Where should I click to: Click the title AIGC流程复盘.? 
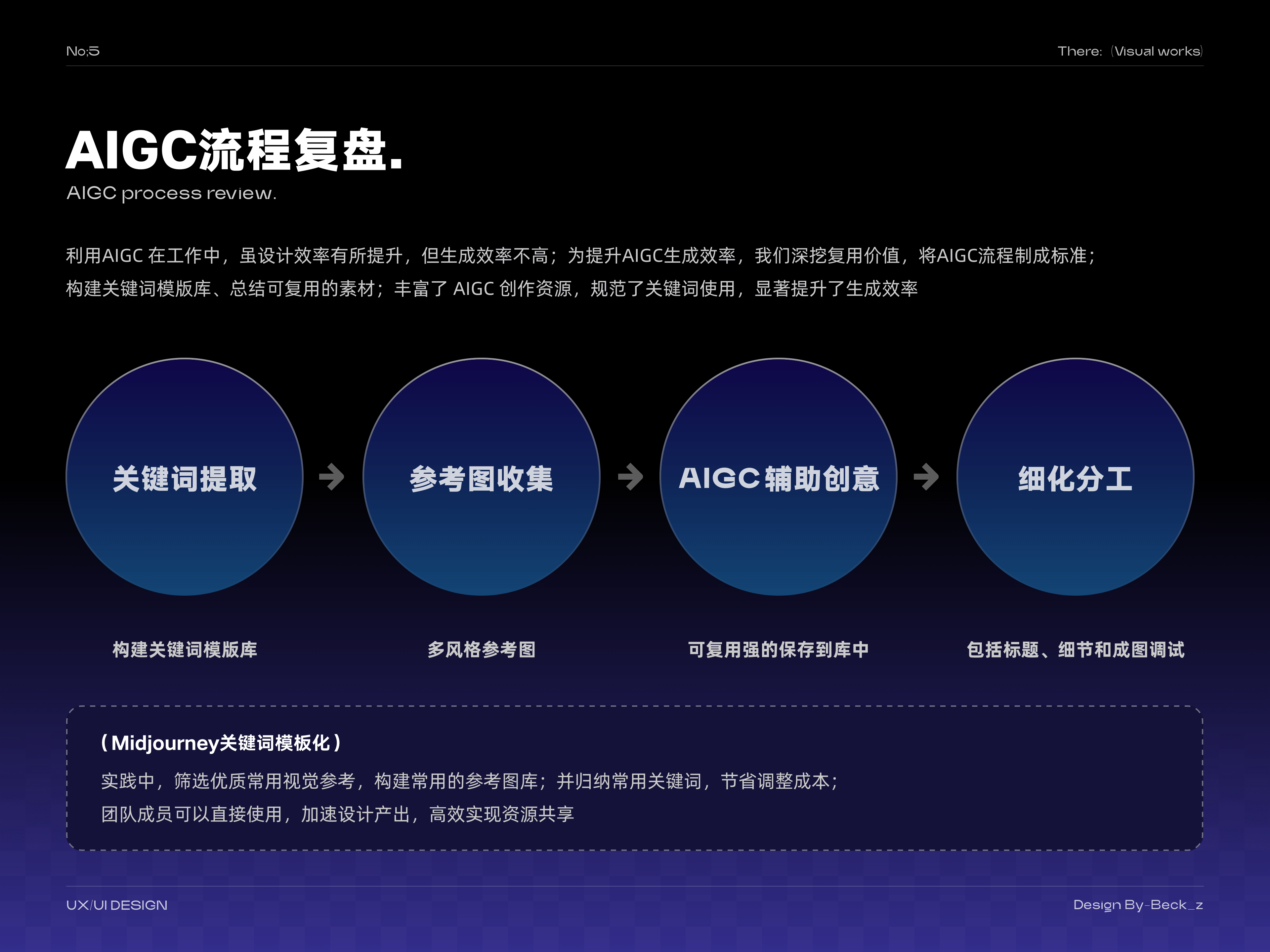[x=234, y=150]
